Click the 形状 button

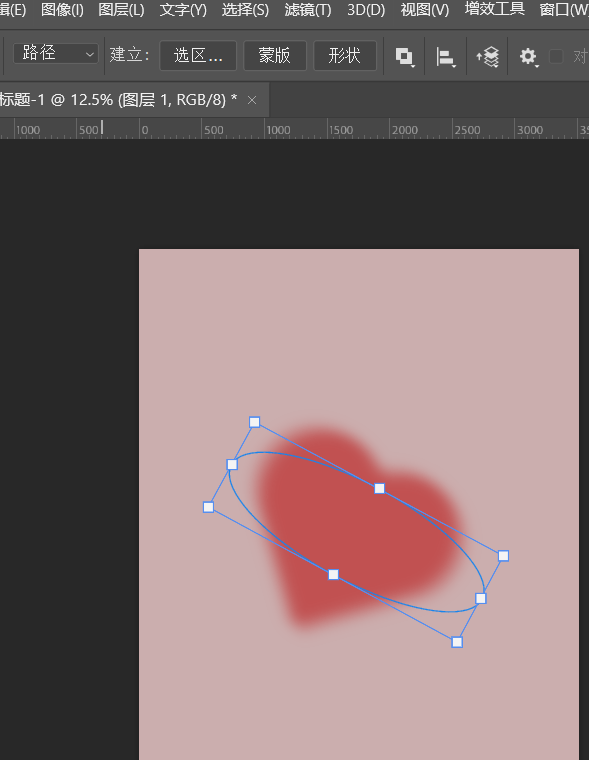coord(345,56)
